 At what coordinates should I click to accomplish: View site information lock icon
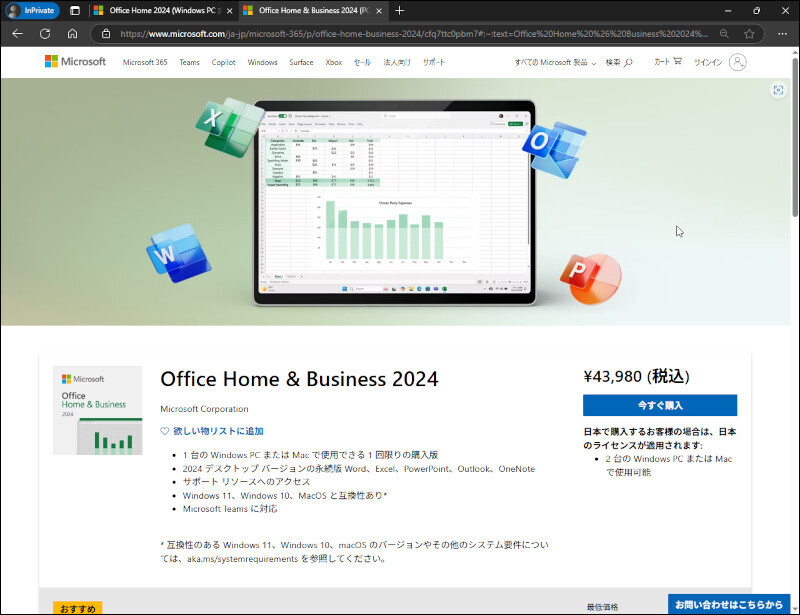(106, 34)
